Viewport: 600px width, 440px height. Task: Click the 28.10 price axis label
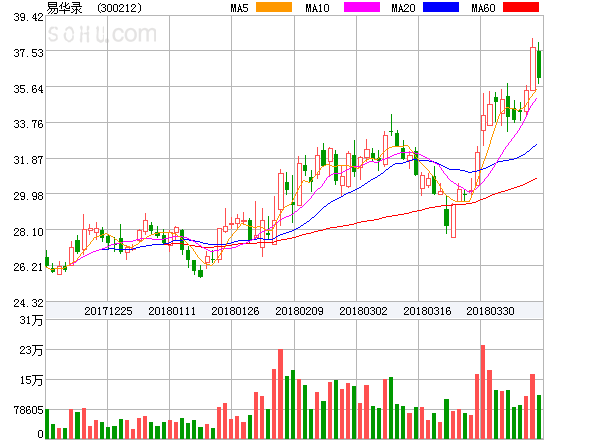tap(28, 232)
